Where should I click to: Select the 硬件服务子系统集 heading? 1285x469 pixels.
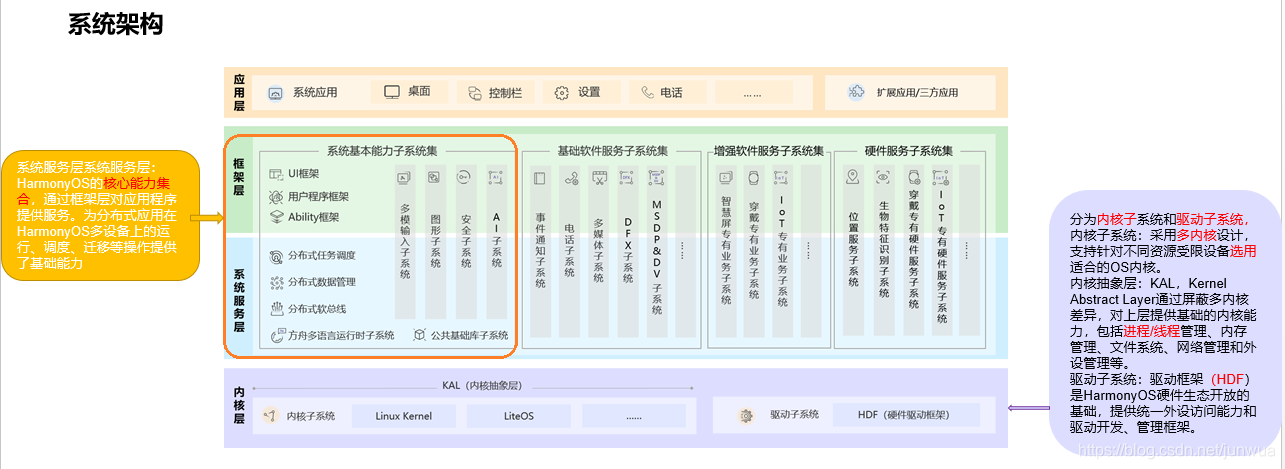(x=909, y=151)
